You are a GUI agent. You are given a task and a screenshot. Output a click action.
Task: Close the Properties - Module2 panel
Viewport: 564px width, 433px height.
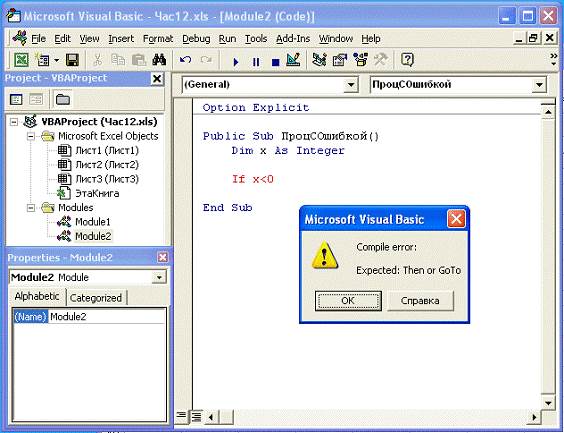pyautogui.click(x=163, y=257)
